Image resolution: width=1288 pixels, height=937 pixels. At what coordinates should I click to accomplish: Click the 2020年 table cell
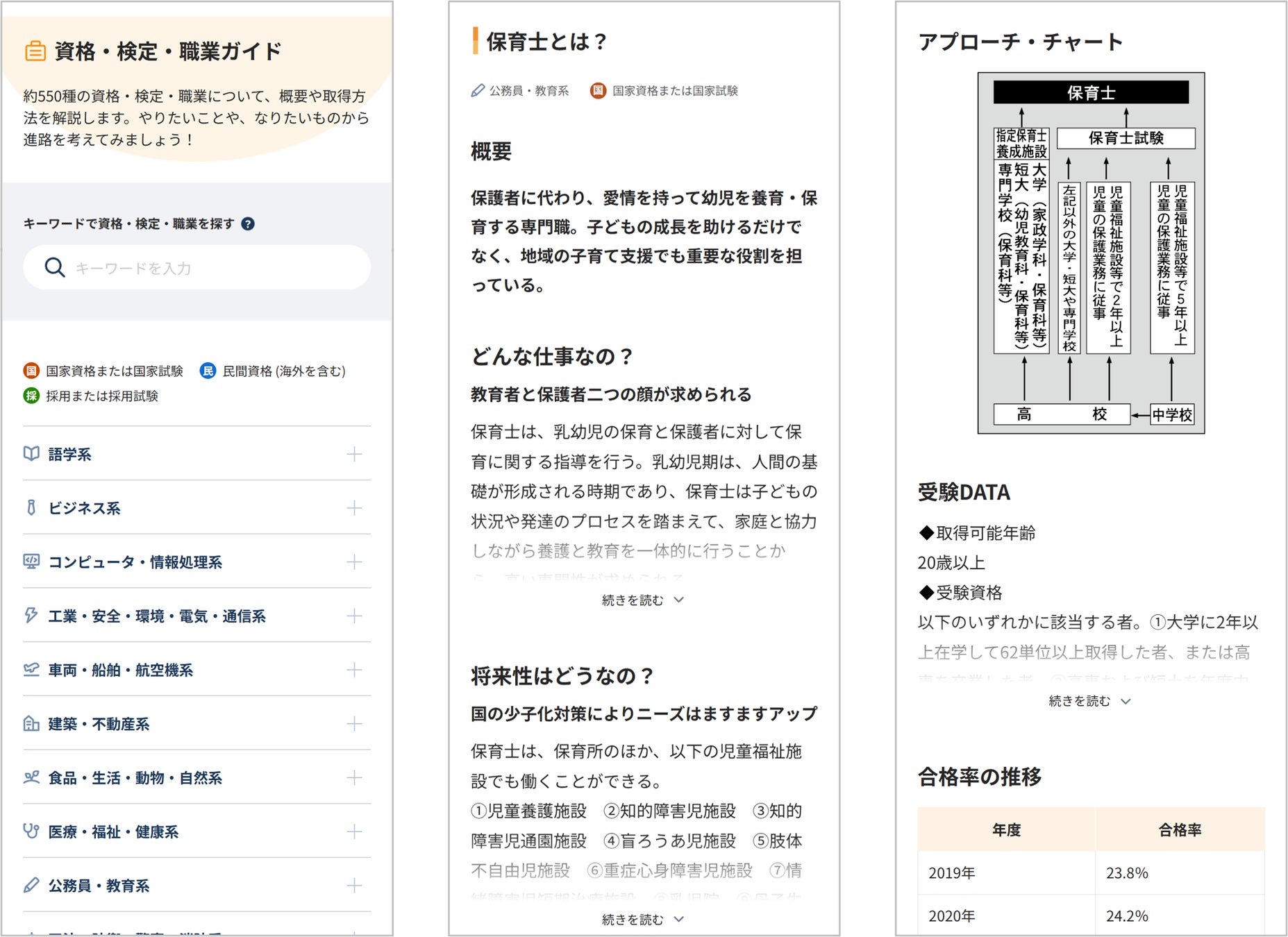click(x=1007, y=915)
